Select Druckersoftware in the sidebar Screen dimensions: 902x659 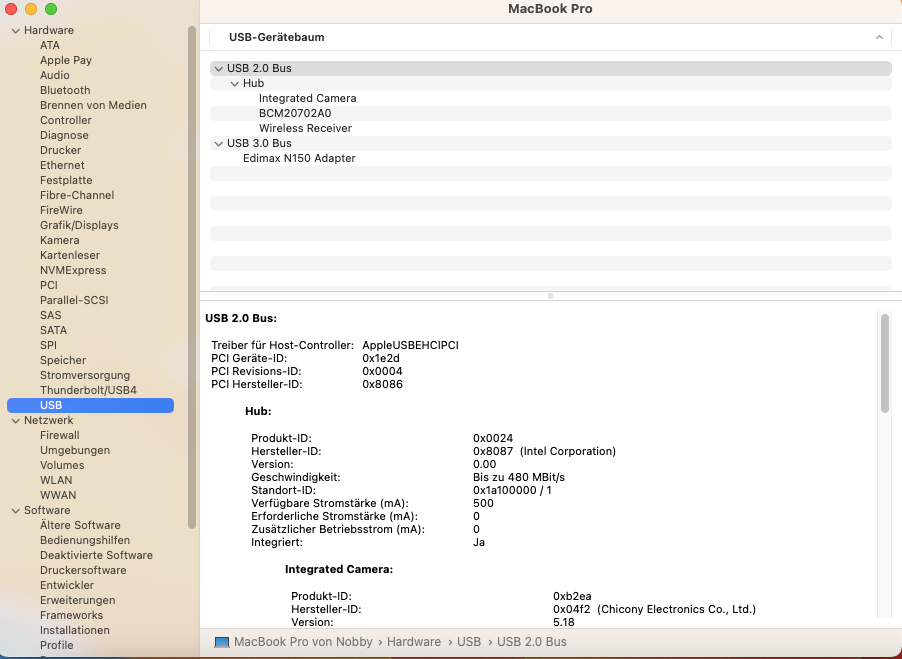(83, 570)
